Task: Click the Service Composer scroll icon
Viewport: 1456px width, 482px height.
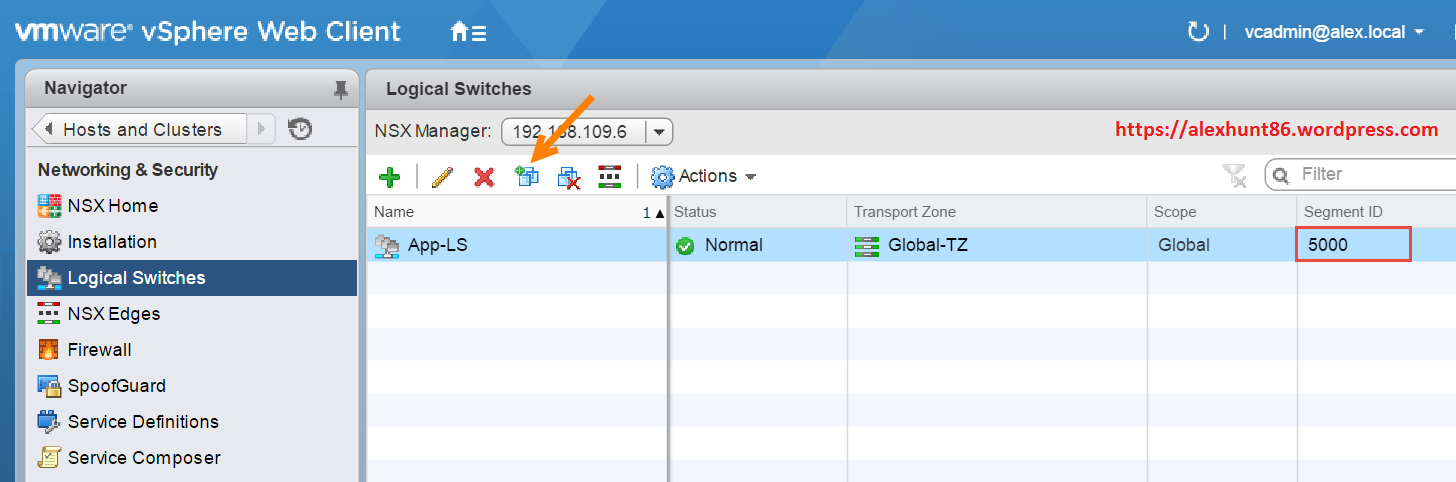Action: click(x=49, y=458)
